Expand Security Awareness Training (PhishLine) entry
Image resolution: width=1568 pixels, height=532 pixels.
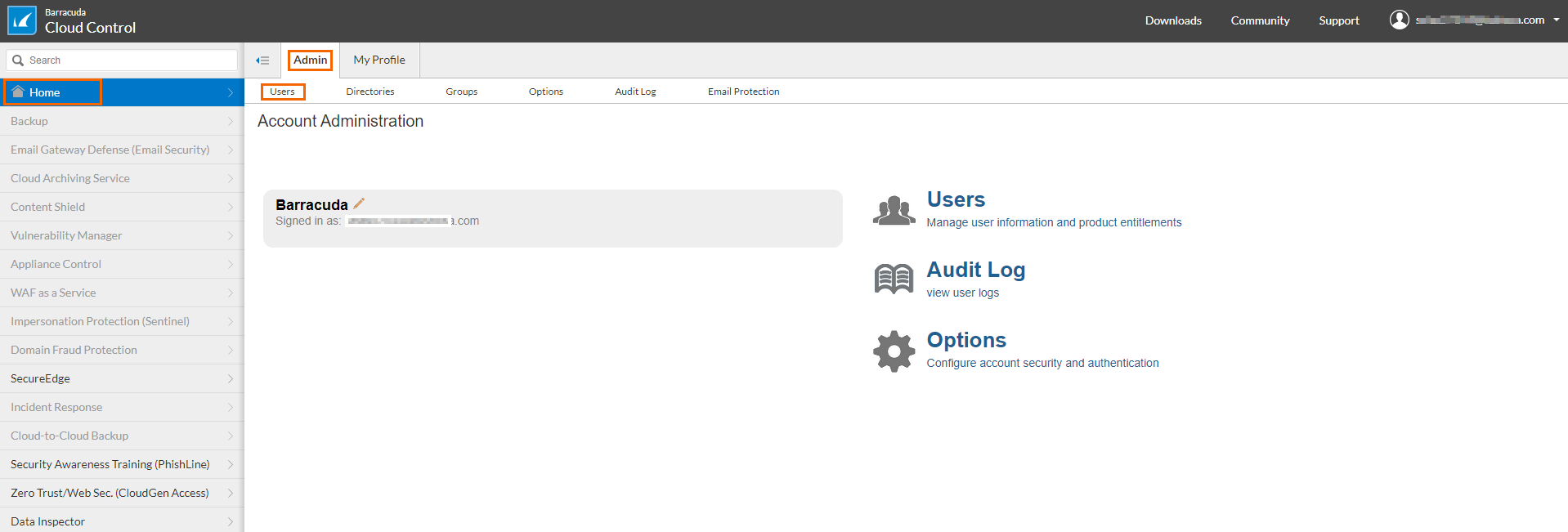coord(110,464)
